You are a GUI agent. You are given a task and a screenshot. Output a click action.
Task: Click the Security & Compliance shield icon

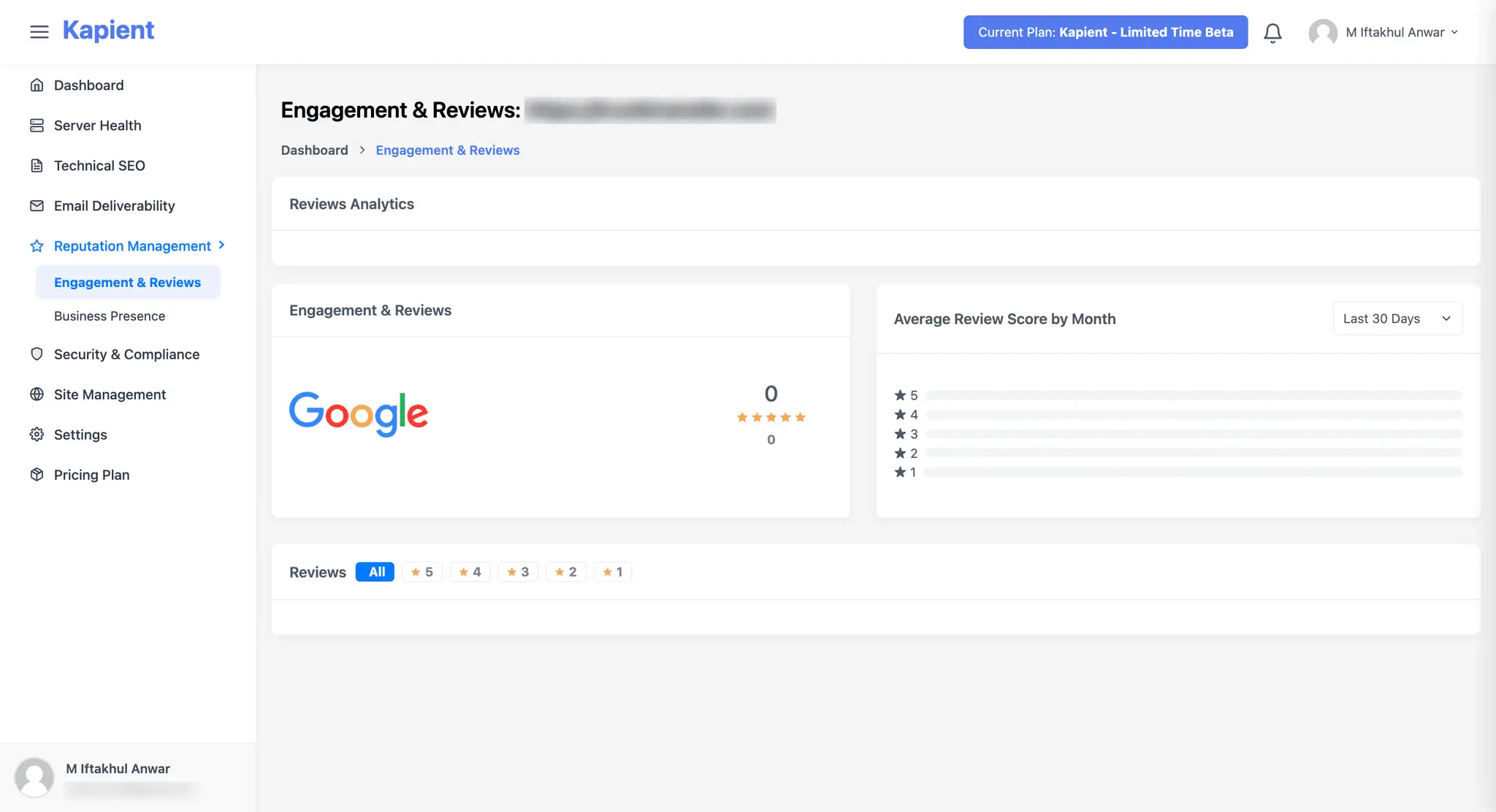click(37, 354)
